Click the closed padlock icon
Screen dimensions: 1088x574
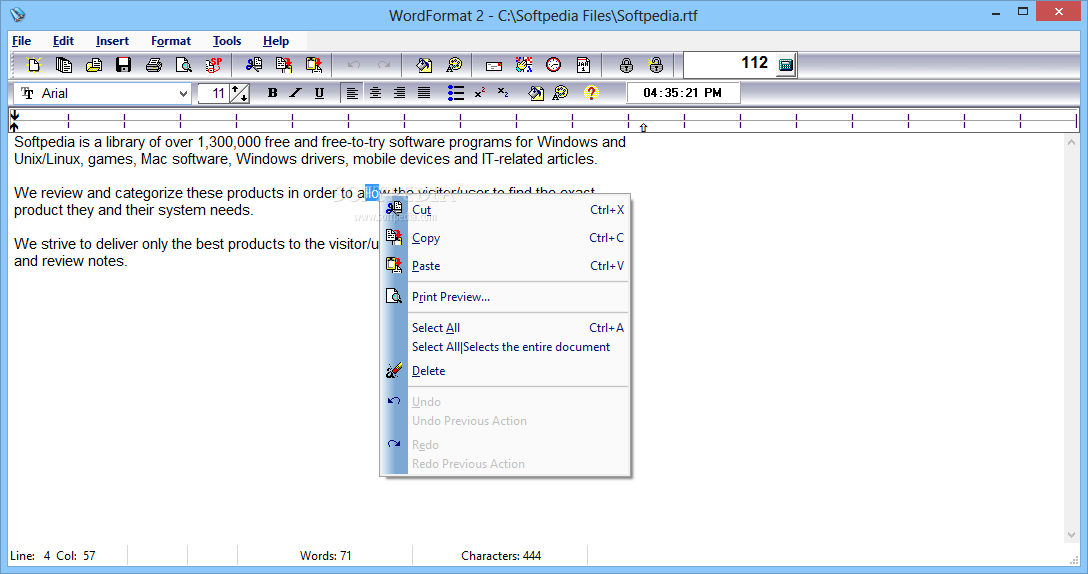point(626,65)
